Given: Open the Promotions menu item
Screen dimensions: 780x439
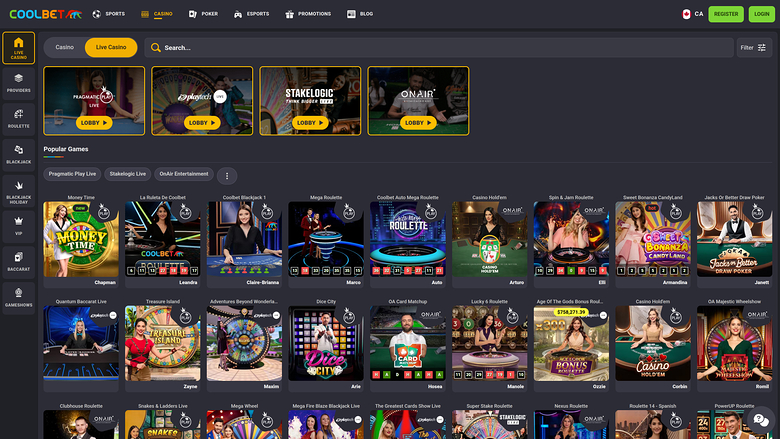Looking at the screenshot, I should (x=308, y=15).
